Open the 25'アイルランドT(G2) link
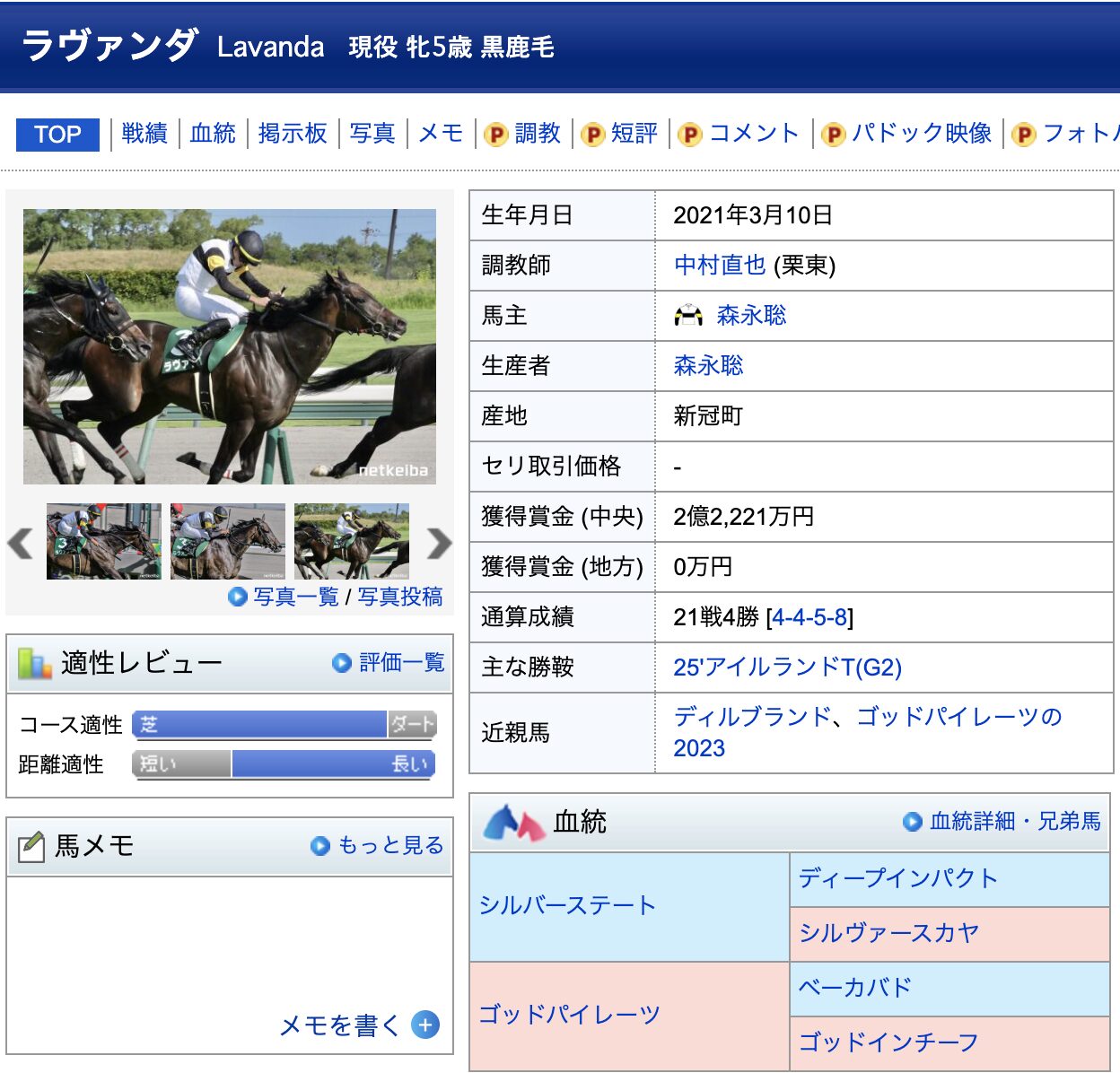 pyautogui.click(x=788, y=667)
